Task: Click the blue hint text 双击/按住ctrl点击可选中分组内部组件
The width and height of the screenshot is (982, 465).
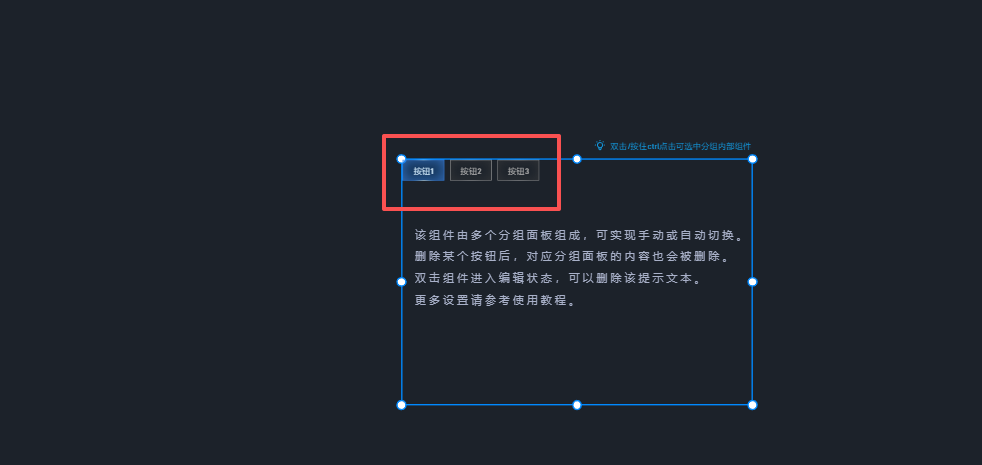Action: click(x=680, y=146)
